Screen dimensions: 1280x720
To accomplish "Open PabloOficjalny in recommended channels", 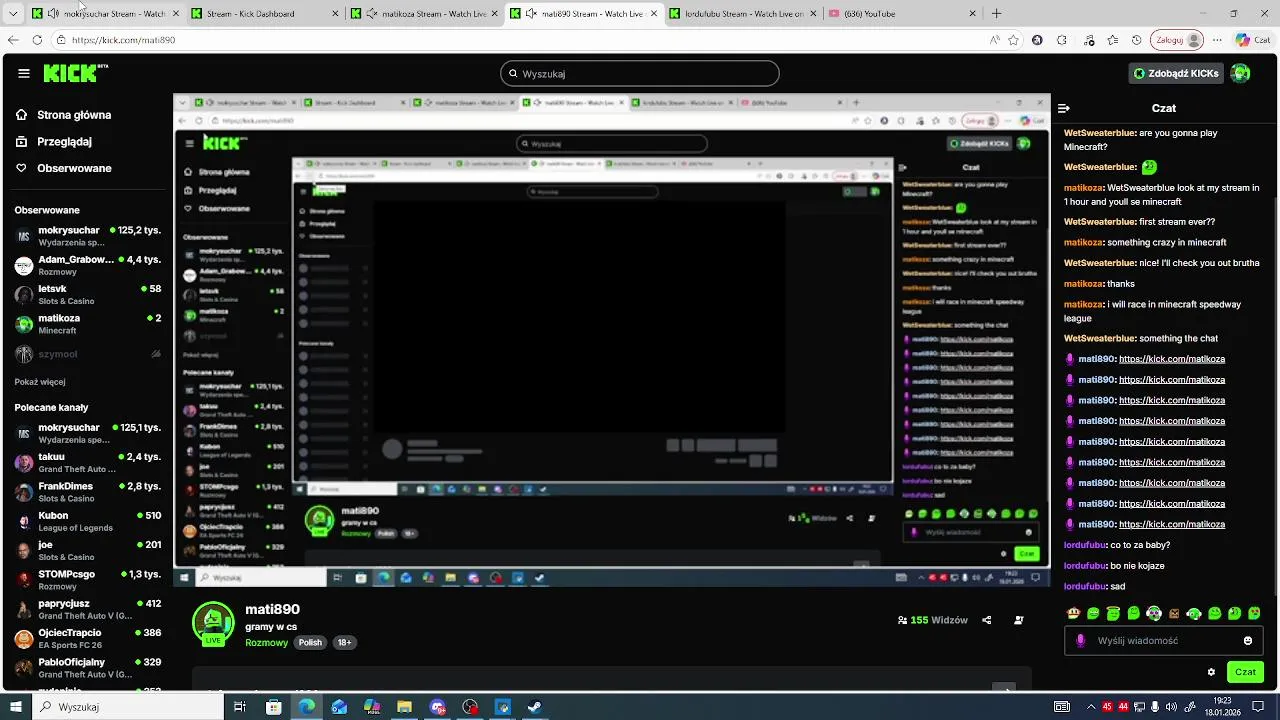I will pos(87,667).
